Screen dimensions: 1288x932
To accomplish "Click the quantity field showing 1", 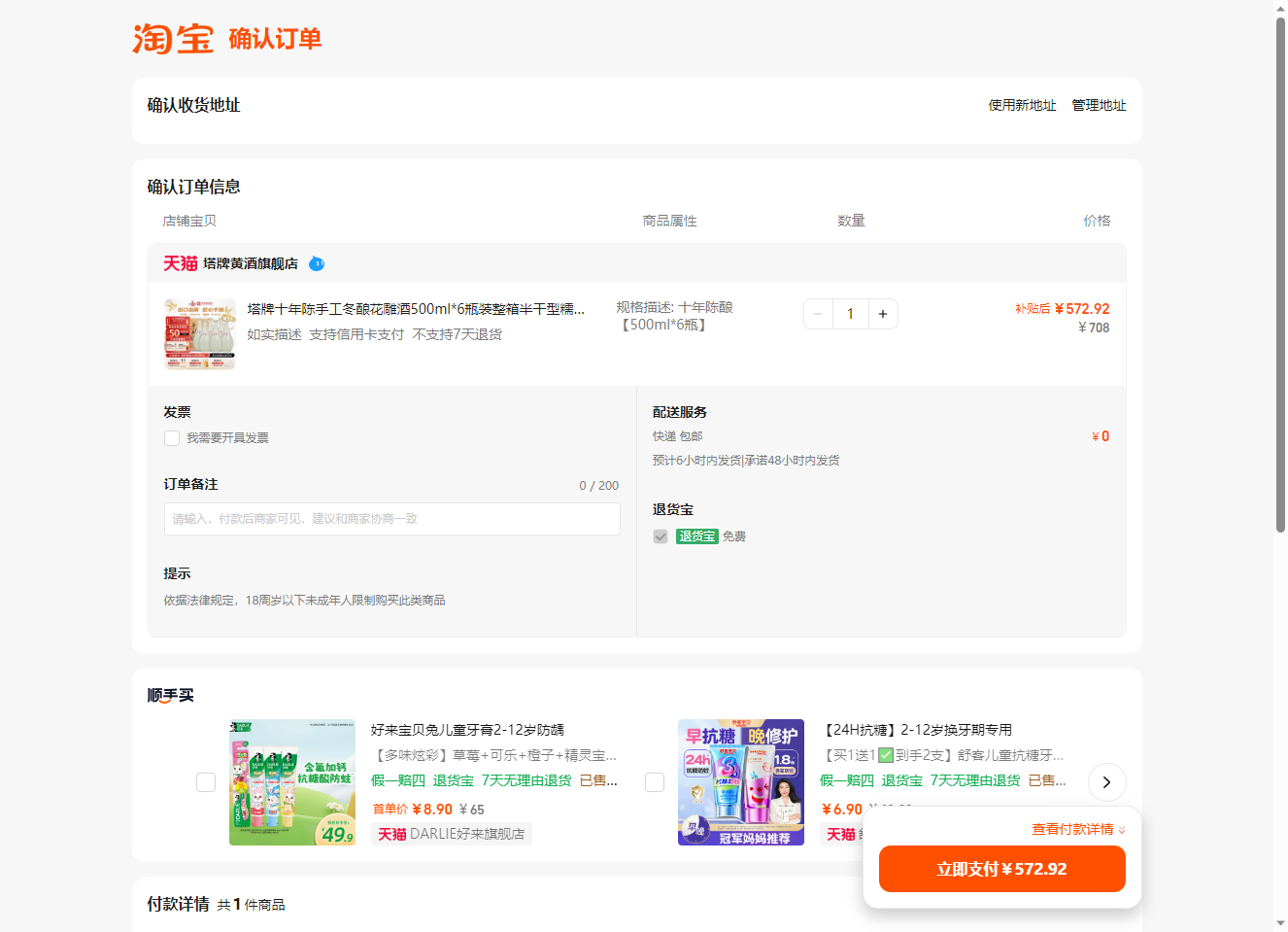I will 850,314.
